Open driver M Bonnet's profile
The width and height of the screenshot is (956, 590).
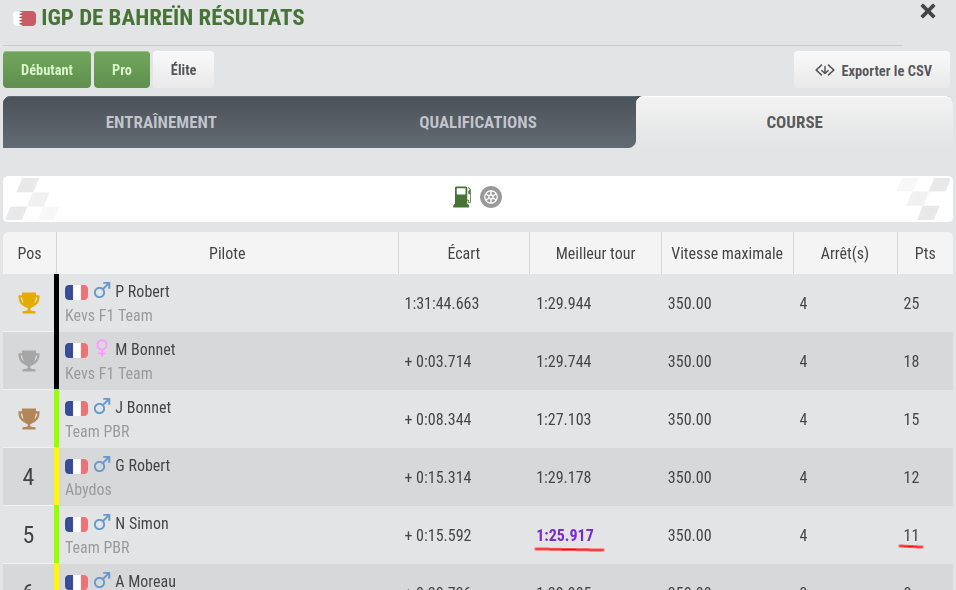[x=145, y=349]
